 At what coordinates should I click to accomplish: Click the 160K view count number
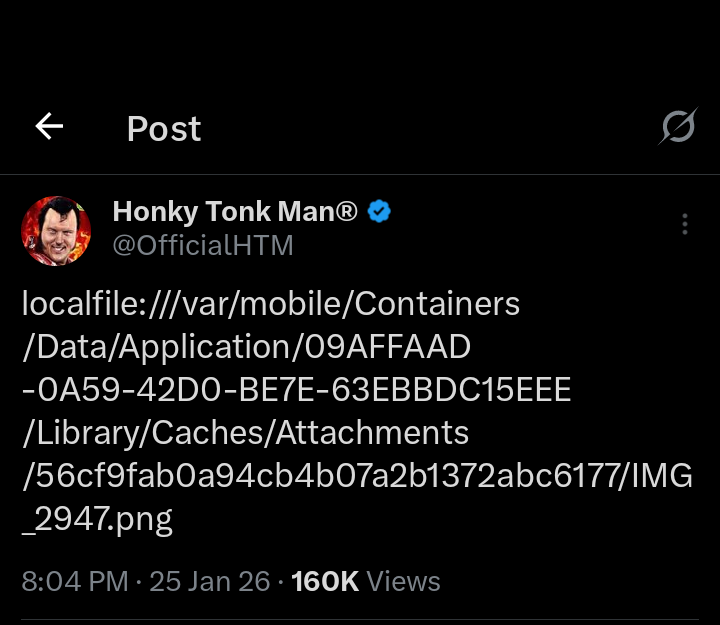(324, 581)
